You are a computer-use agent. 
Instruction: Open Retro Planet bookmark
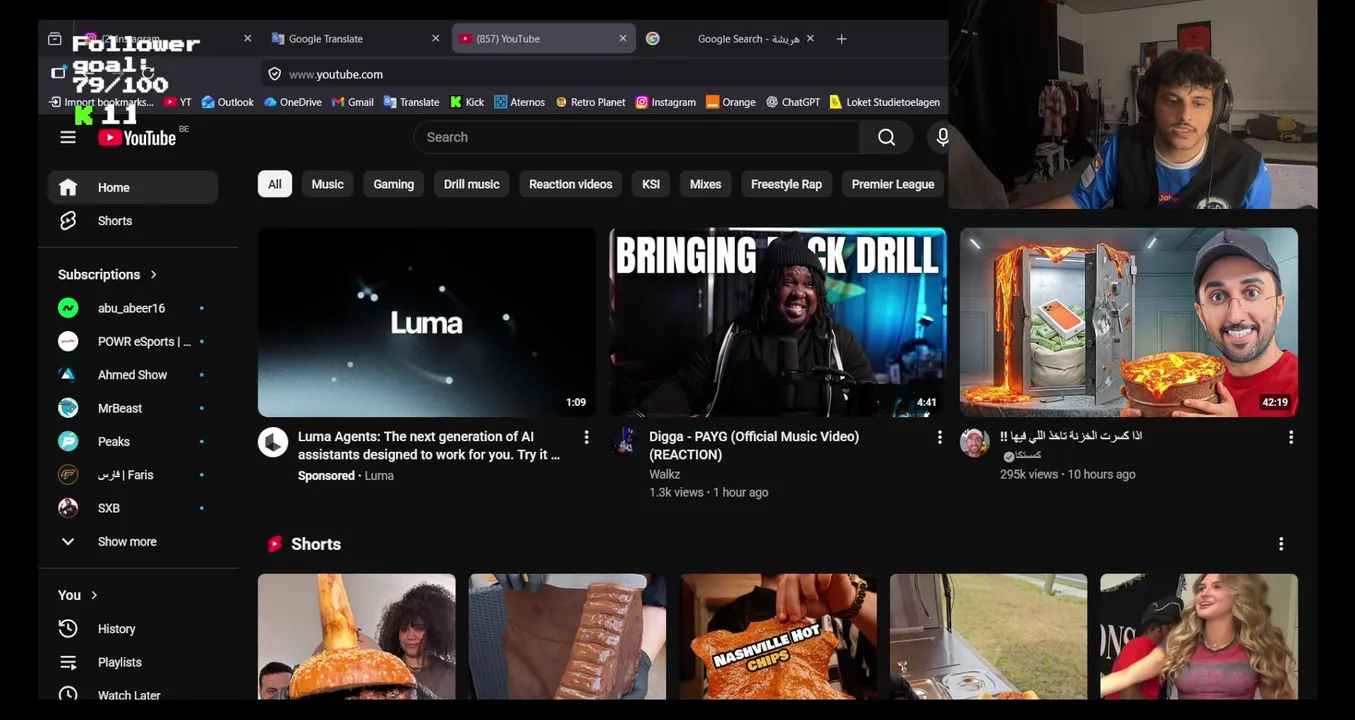click(590, 102)
